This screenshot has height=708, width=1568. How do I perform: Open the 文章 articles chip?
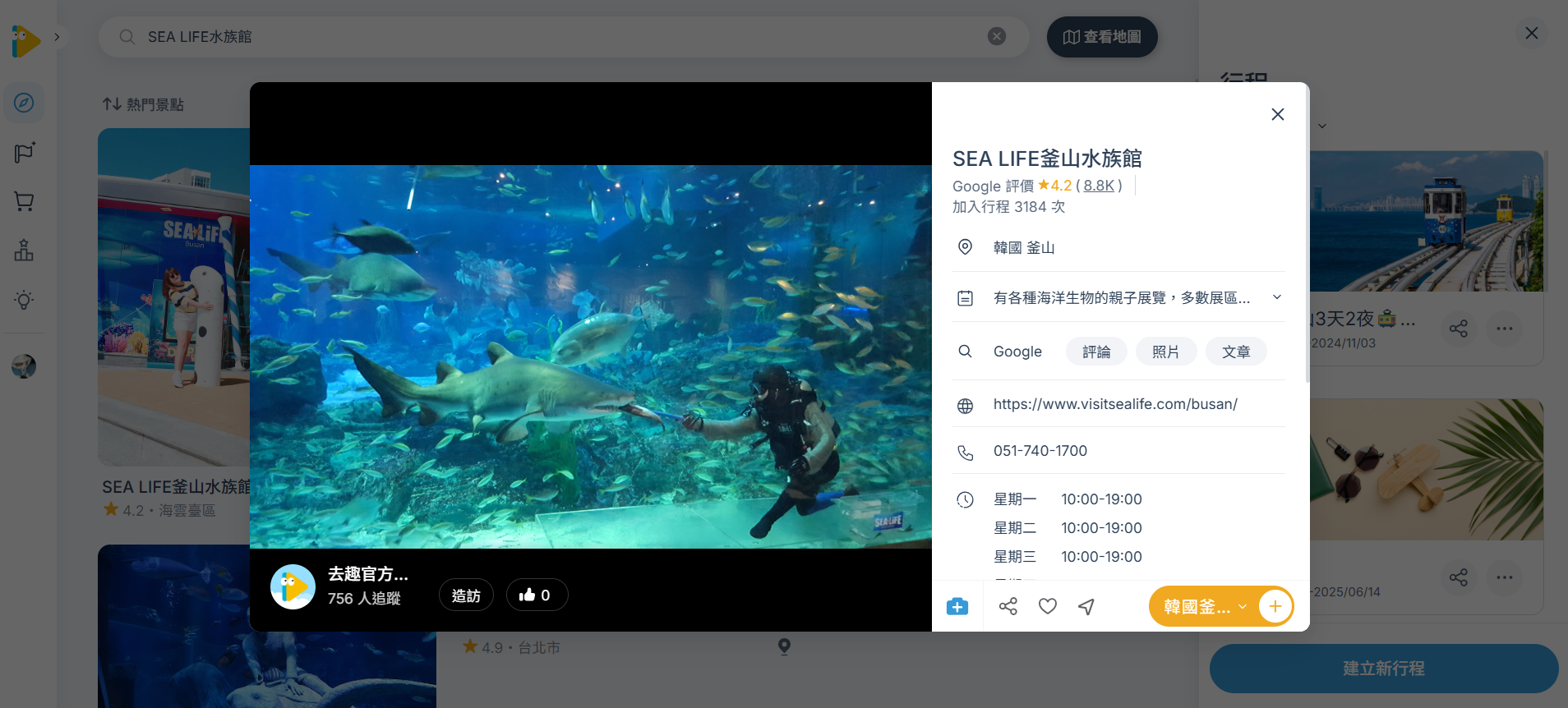(1236, 352)
